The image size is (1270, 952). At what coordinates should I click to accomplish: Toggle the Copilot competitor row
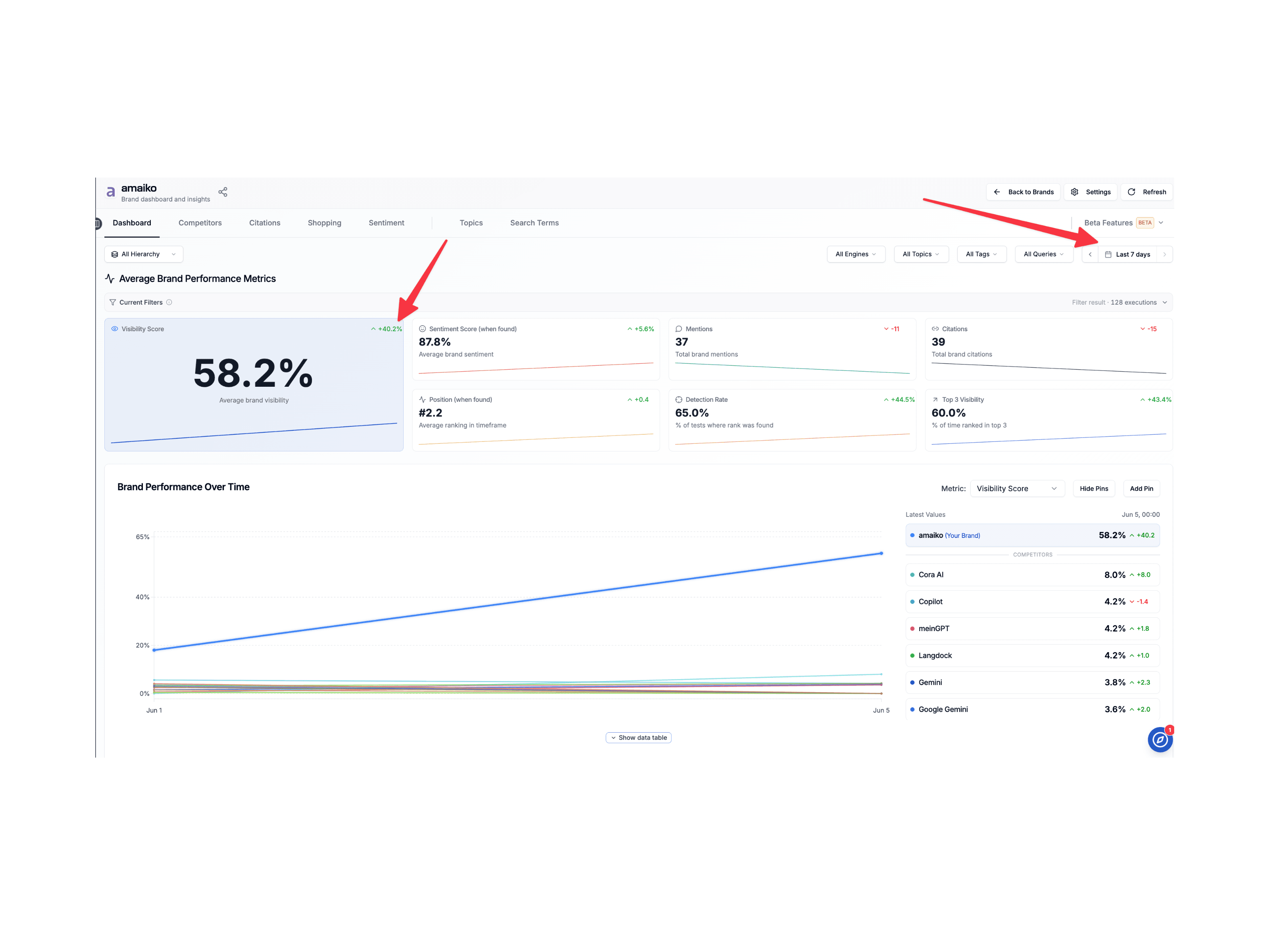[x=1032, y=601]
